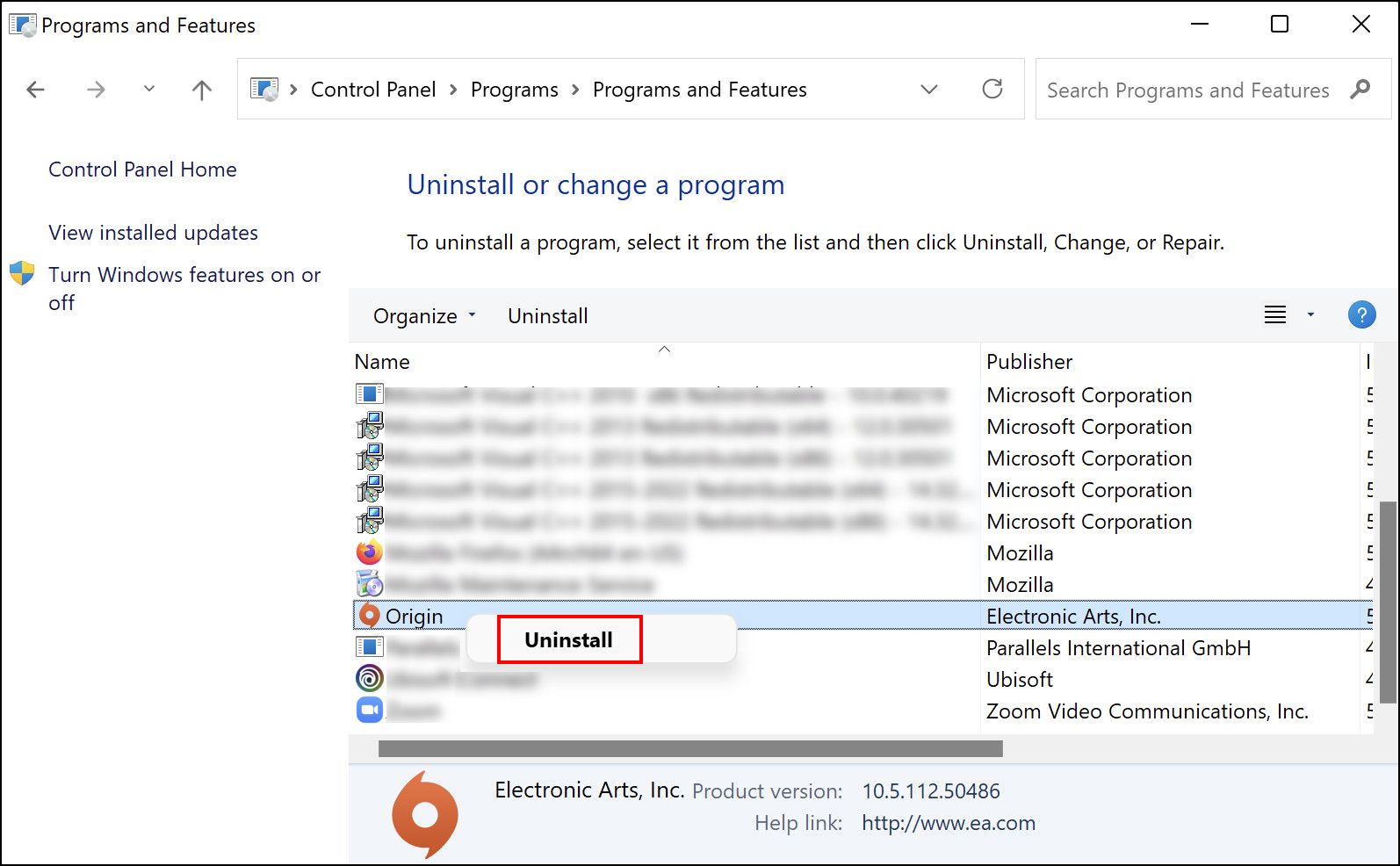Viewport: 1400px width, 866px height.
Task: Click the horizontal scrollbar thumb
Action: point(690,748)
